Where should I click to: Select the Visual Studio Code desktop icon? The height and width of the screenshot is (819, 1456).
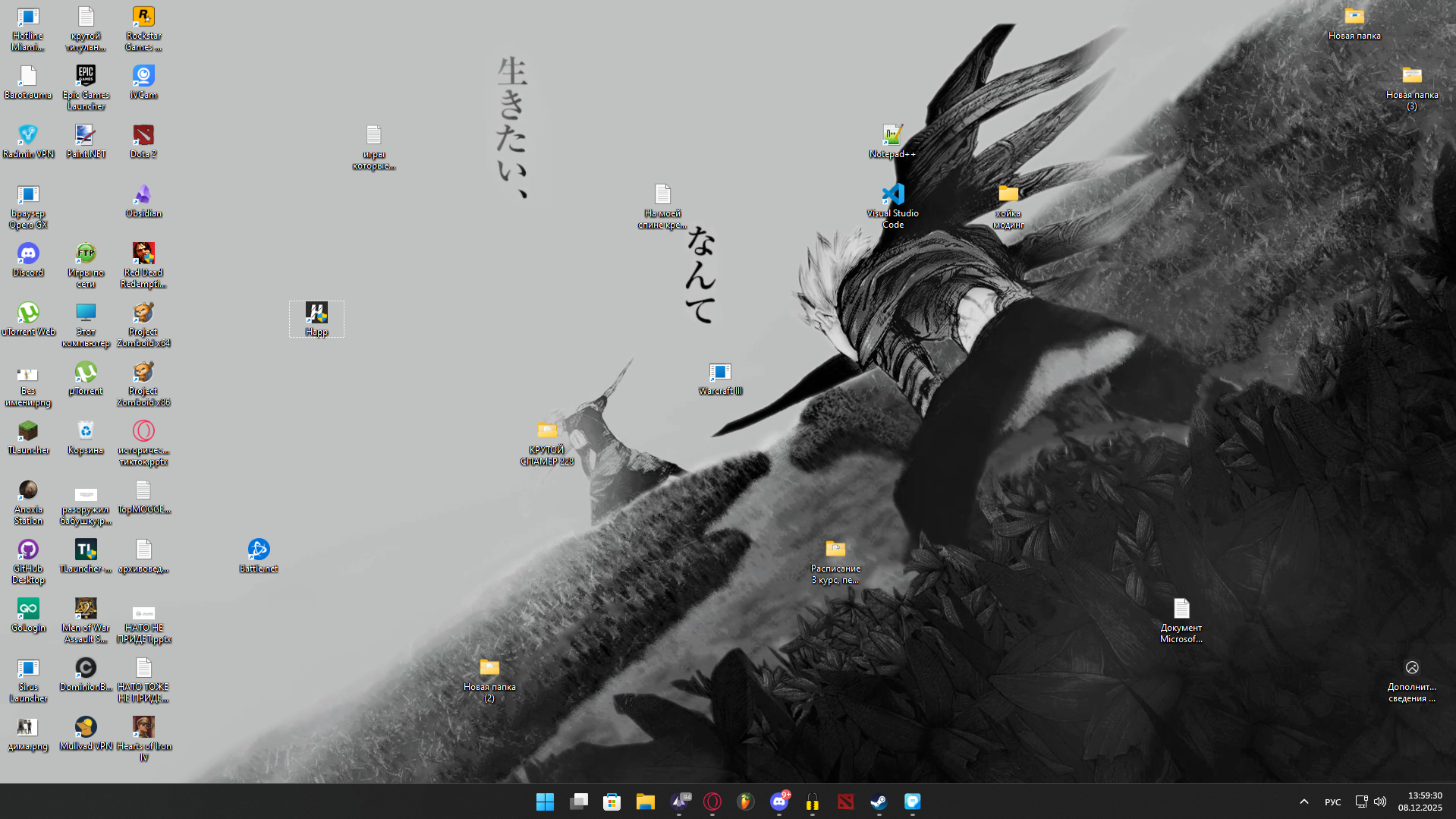point(893,207)
